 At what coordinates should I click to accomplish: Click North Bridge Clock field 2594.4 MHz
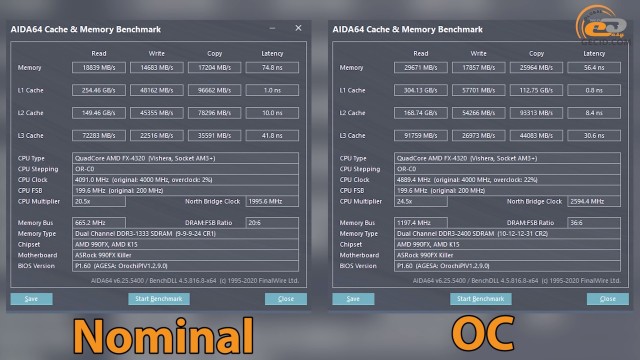594,201
